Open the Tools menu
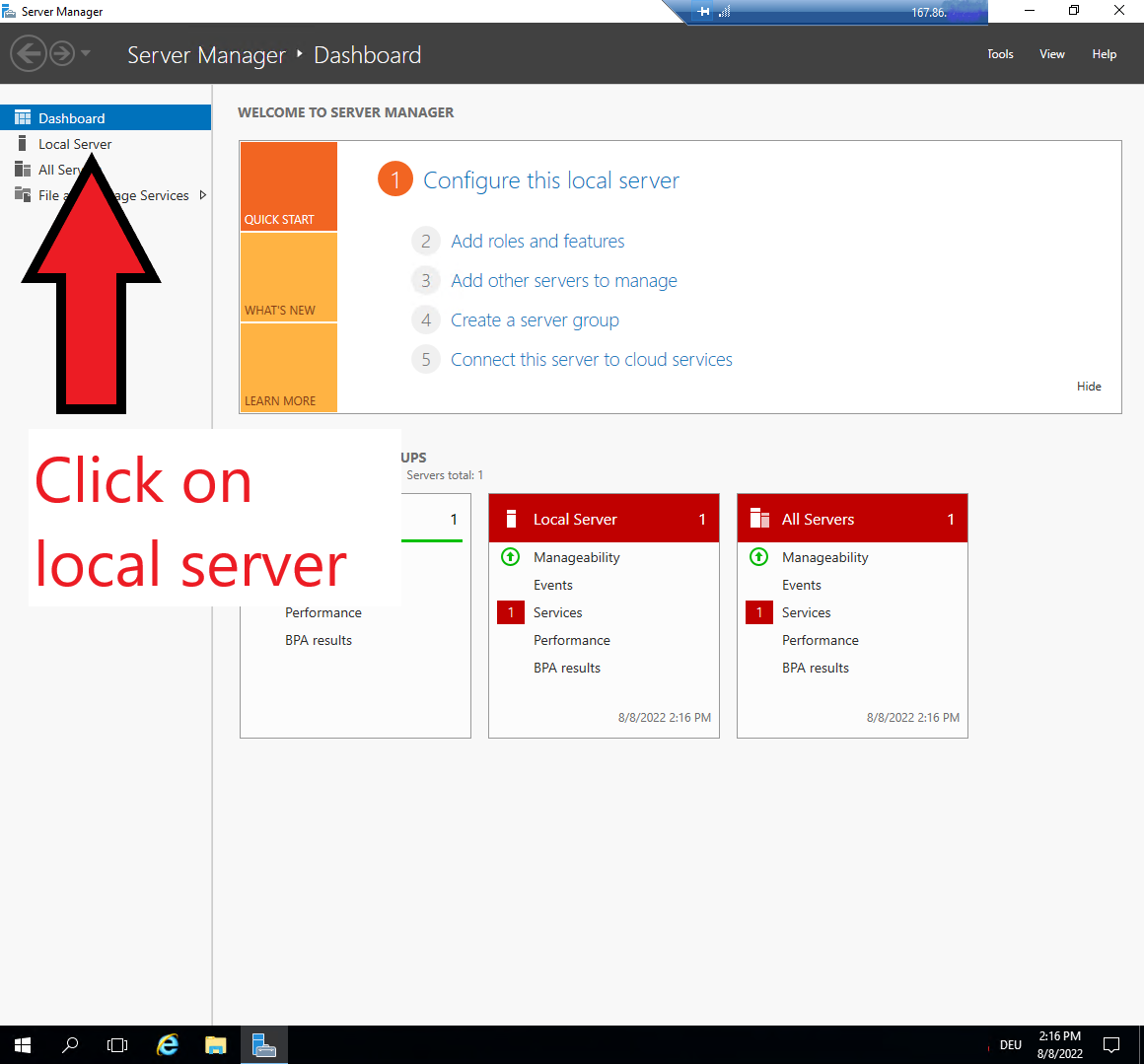The image size is (1144, 1064). [1000, 54]
